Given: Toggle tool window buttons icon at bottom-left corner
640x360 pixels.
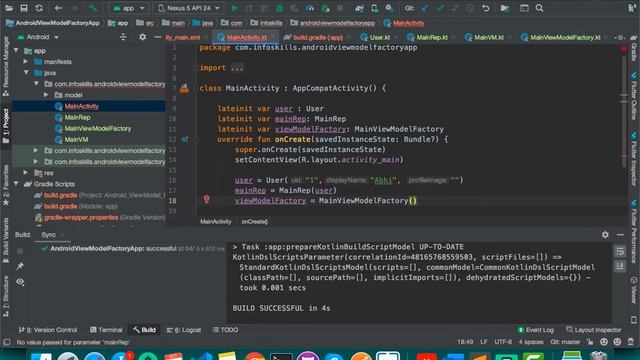Looking at the screenshot, I should coord(6,342).
